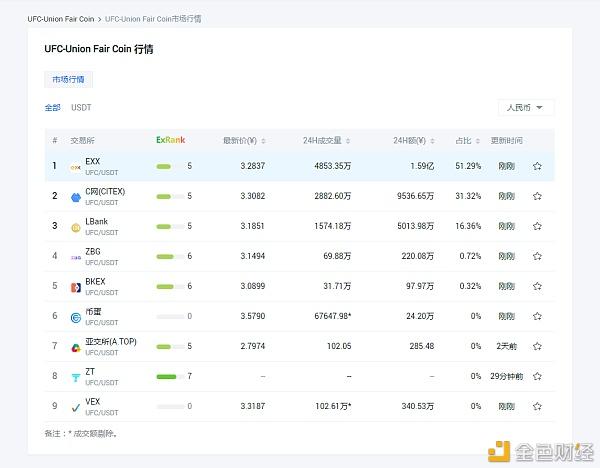
Task: Open the VEX exchange name link
Action: click(93, 402)
